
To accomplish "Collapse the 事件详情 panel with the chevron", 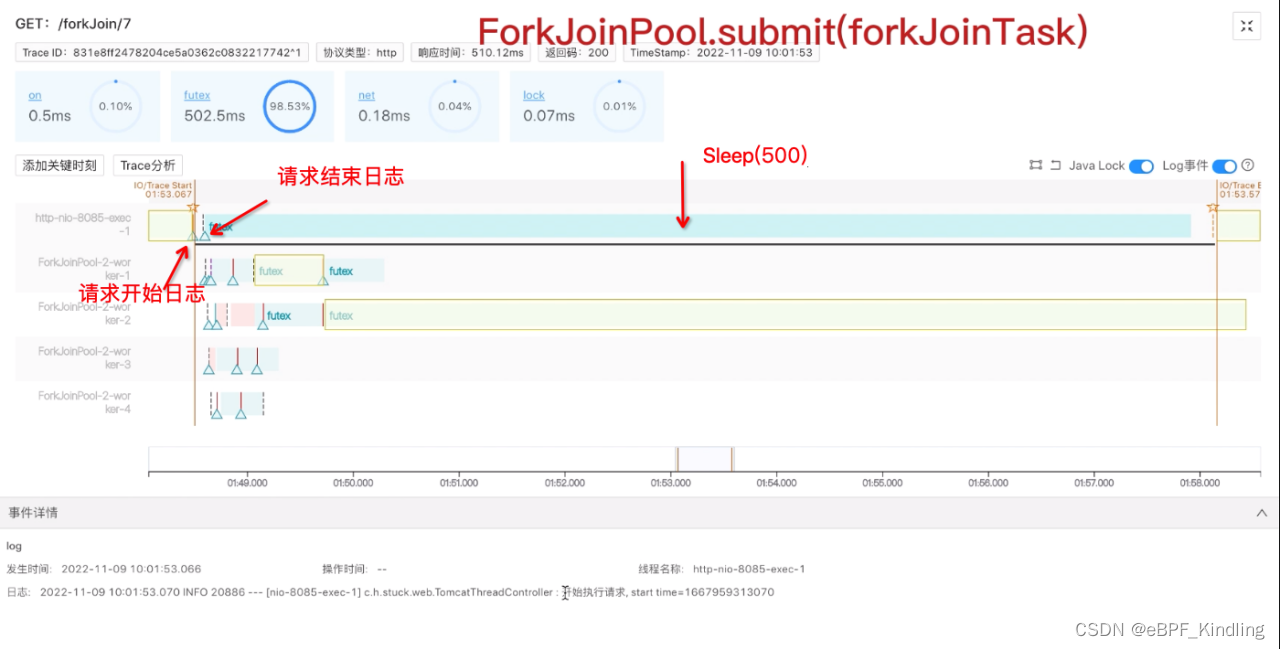I will (x=1261, y=512).
